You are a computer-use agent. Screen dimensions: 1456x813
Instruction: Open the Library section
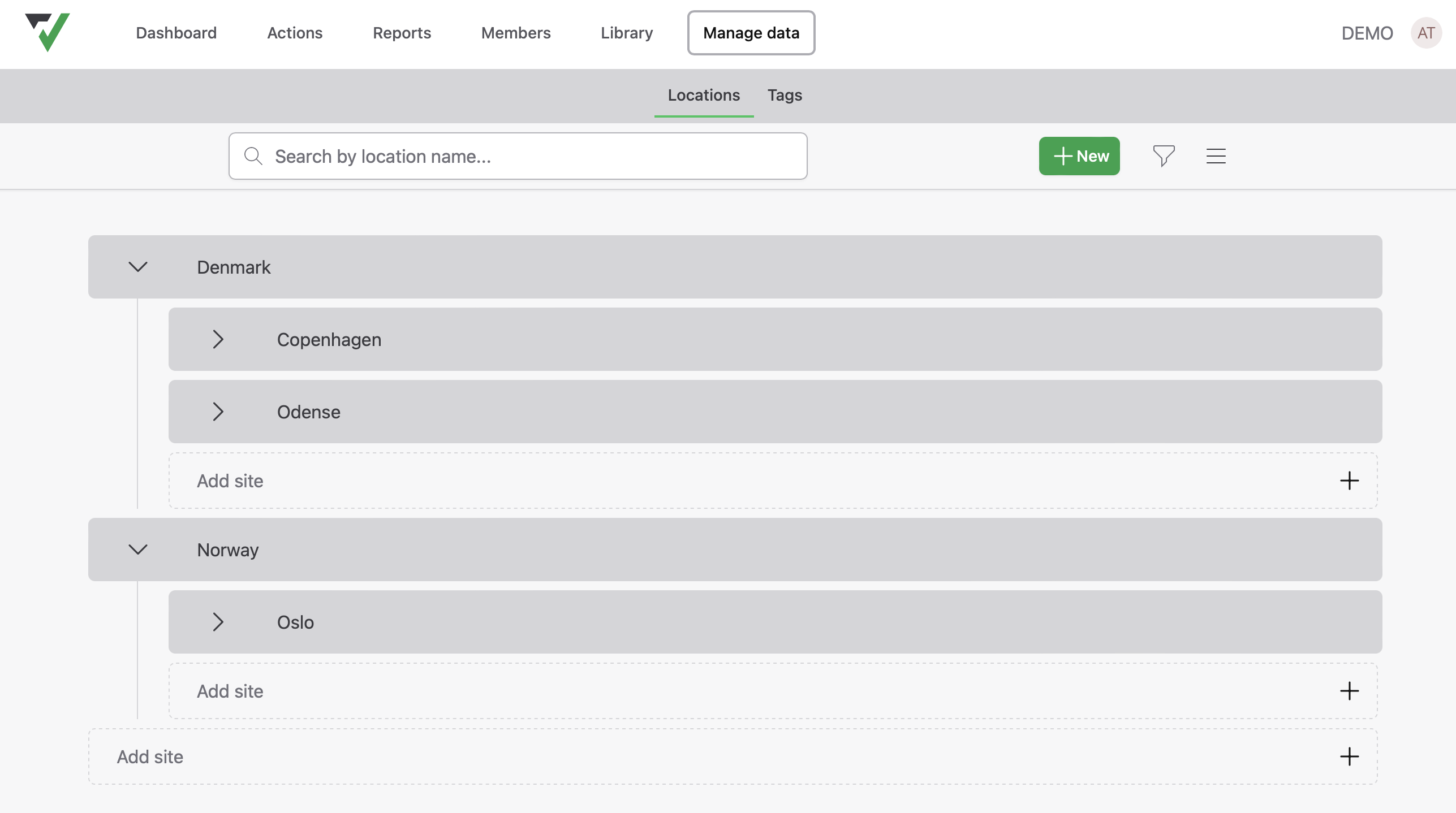(x=627, y=33)
